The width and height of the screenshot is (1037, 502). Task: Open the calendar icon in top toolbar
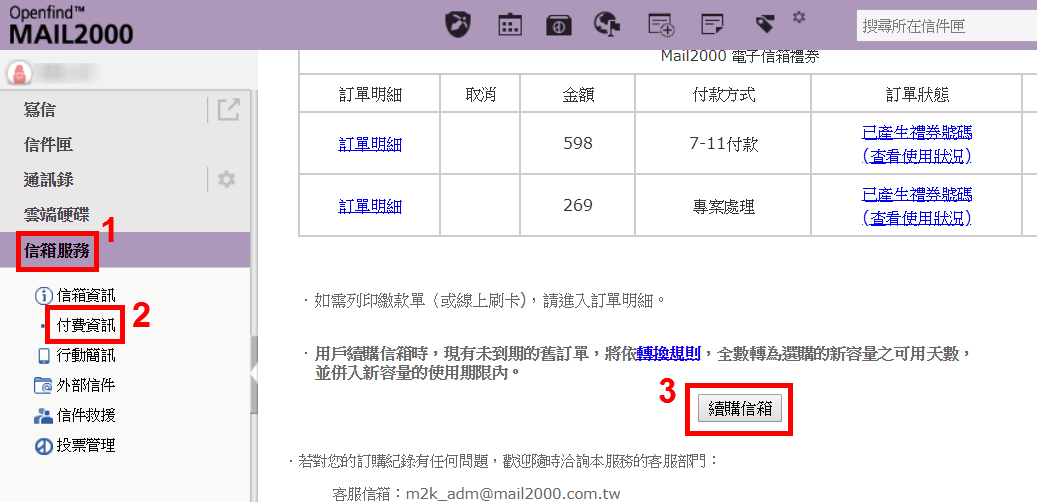[510, 25]
